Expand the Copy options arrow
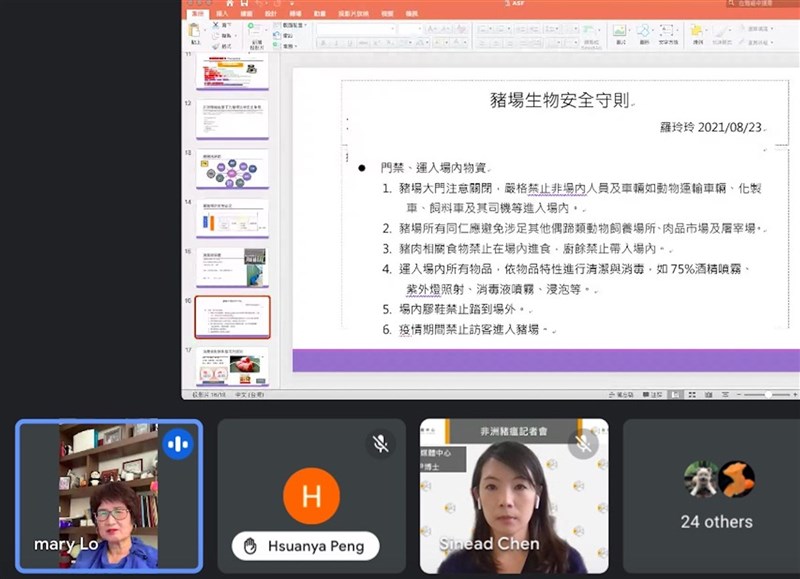 click(236, 36)
